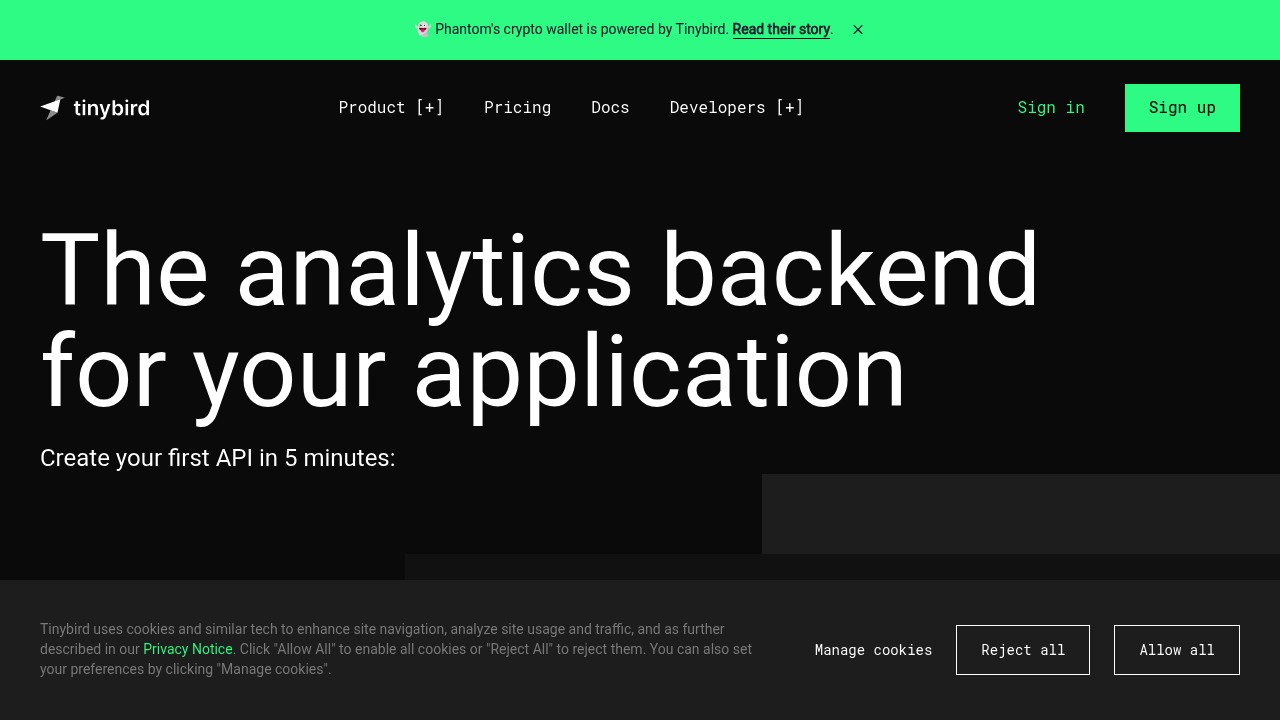1280x720 pixels.
Task: Open Manage cookies preferences
Action: pyautogui.click(x=873, y=650)
